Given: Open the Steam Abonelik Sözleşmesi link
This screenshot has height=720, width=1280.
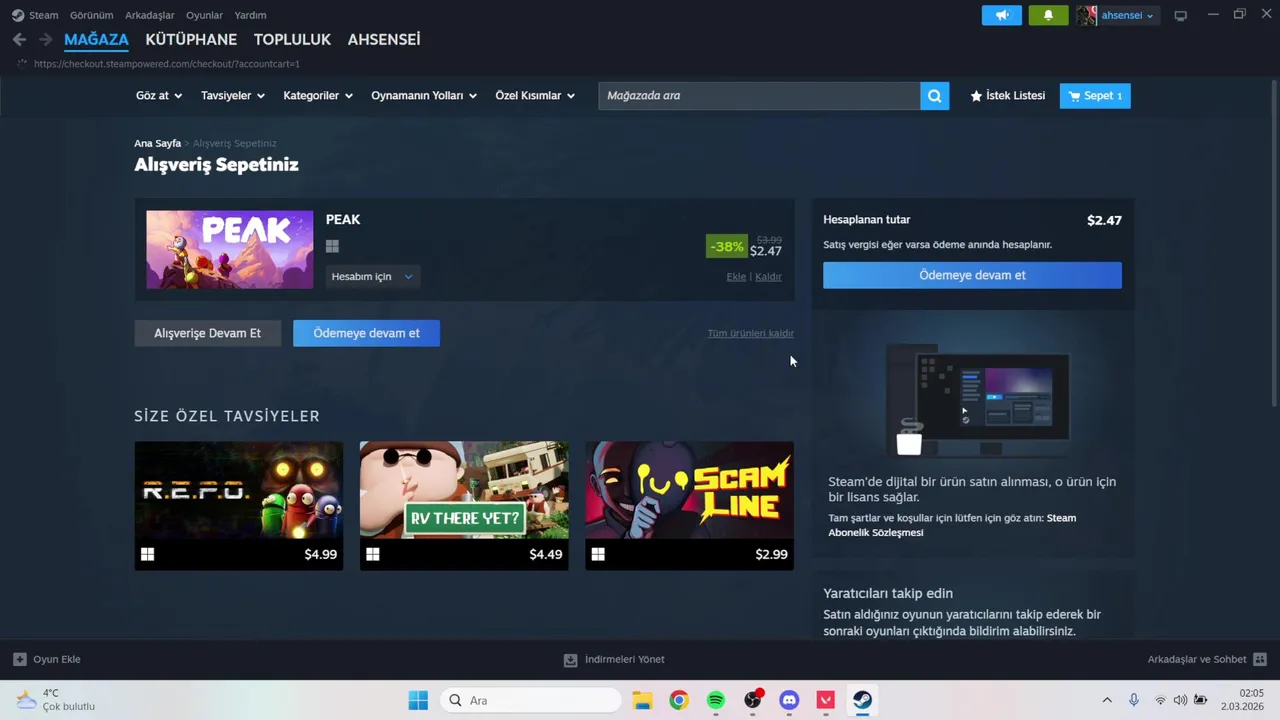Looking at the screenshot, I should (952, 525).
